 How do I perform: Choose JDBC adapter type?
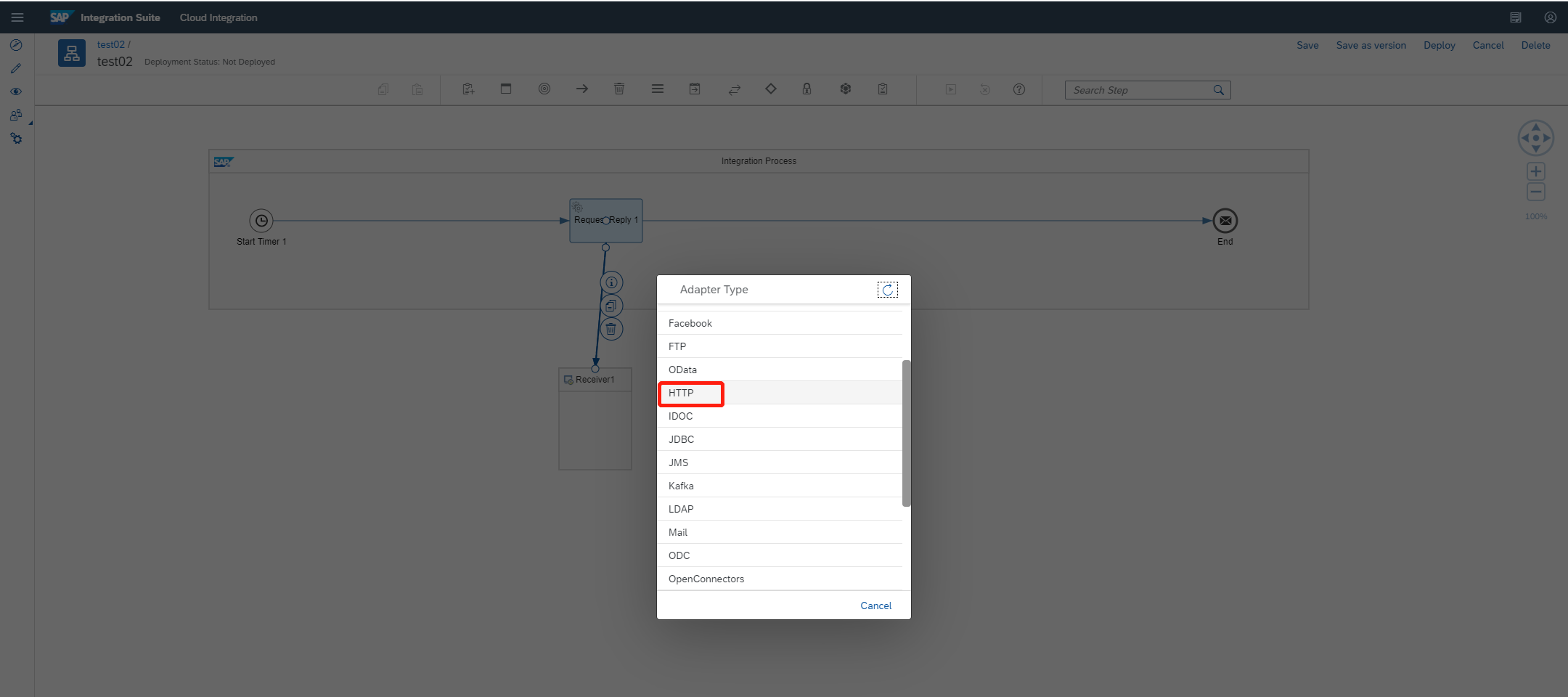pyautogui.click(x=780, y=439)
